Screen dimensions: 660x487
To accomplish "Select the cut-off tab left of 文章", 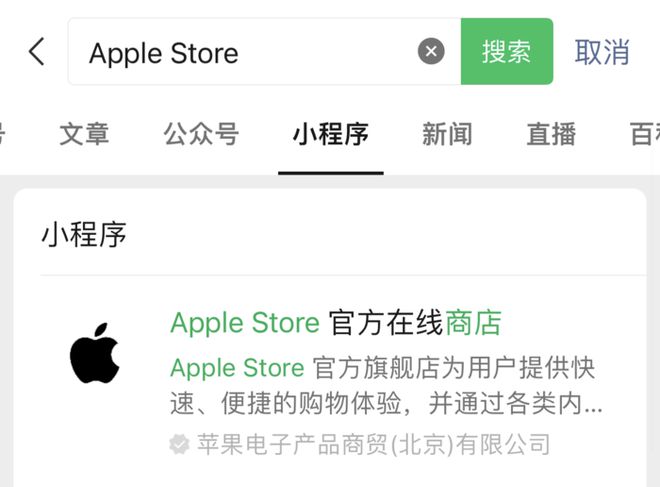I will coord(2,134).
